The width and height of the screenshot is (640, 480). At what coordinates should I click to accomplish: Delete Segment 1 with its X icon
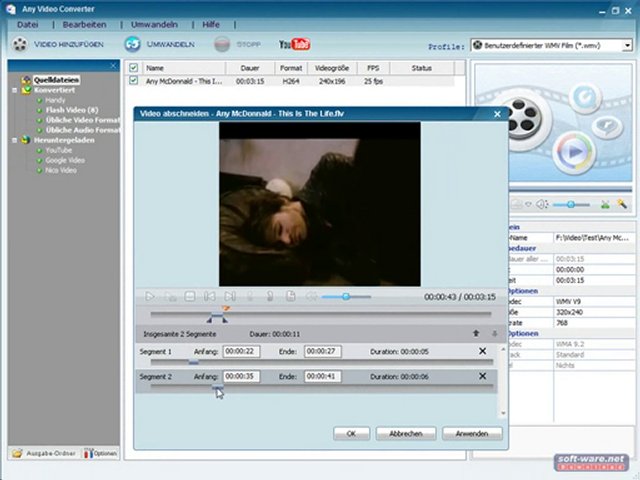(482, 351)
